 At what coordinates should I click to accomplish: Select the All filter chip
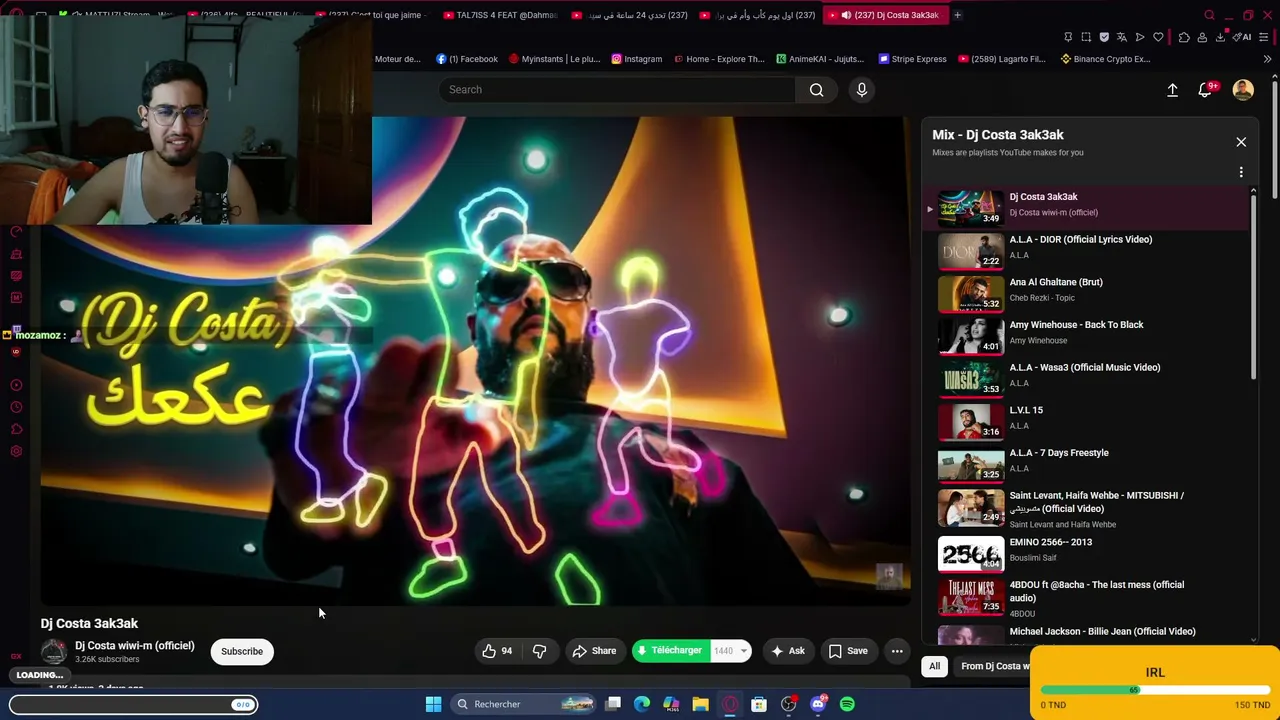click(x=935, y=666)
